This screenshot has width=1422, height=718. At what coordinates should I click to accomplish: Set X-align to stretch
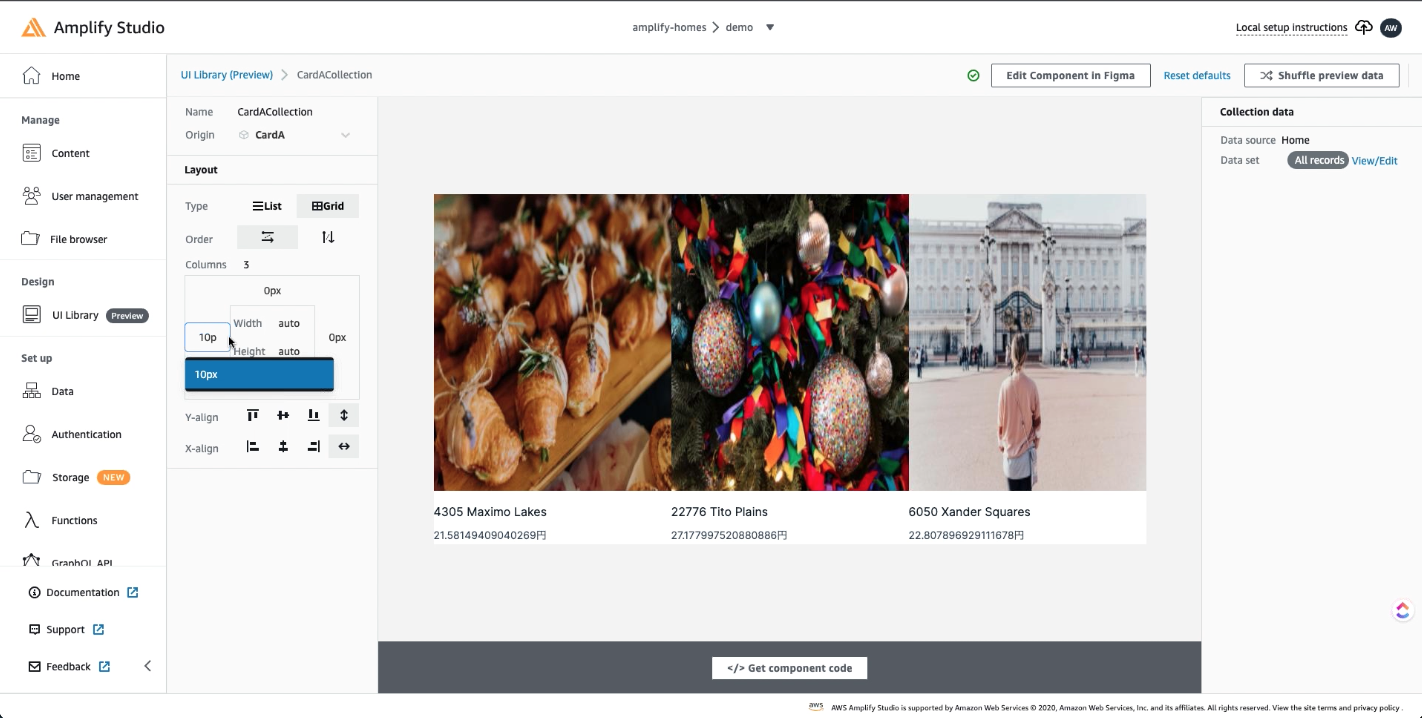(344, 446)
